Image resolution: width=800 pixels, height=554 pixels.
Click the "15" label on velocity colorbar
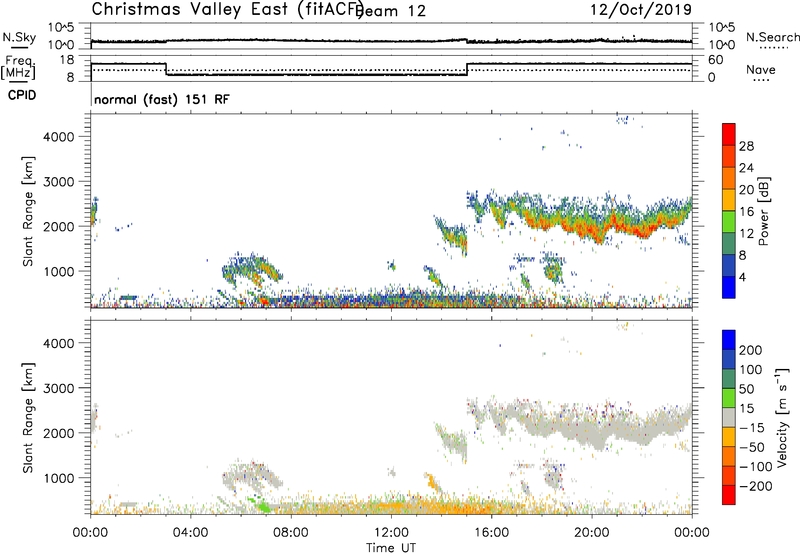point(746,409)
